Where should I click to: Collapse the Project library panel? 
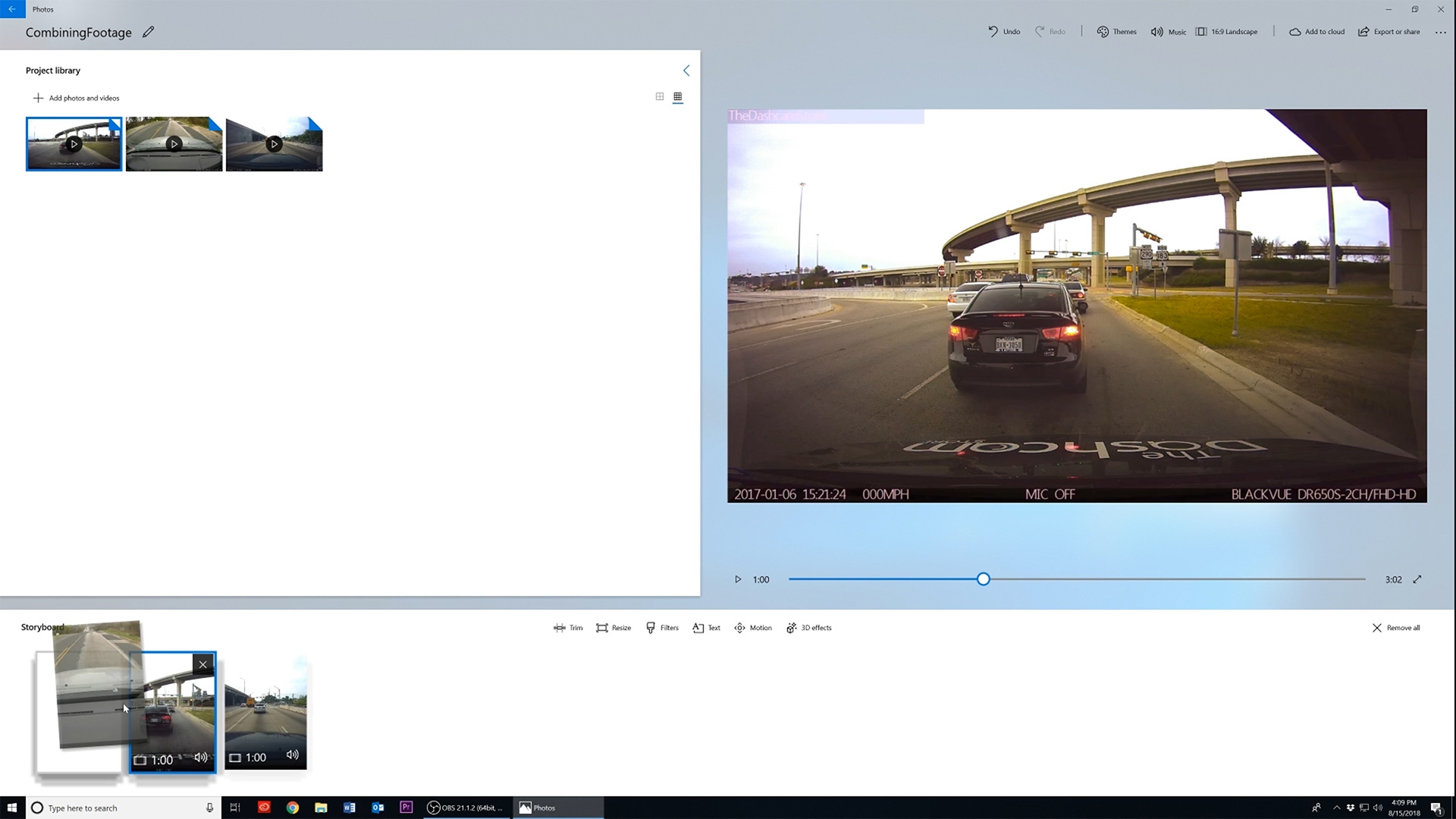pos(686,71)
